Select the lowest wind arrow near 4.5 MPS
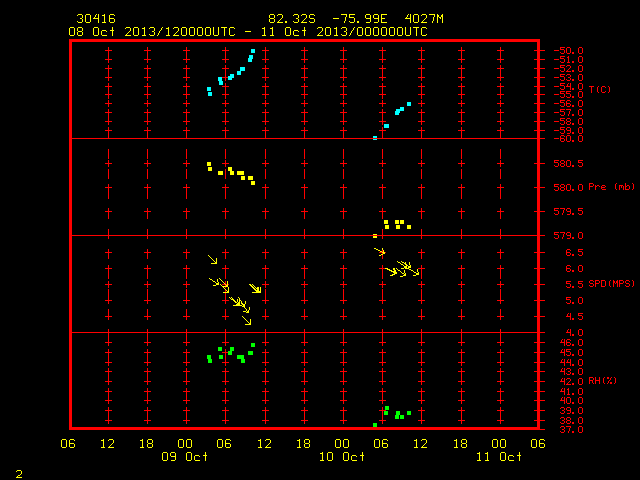 click(247, 320)
